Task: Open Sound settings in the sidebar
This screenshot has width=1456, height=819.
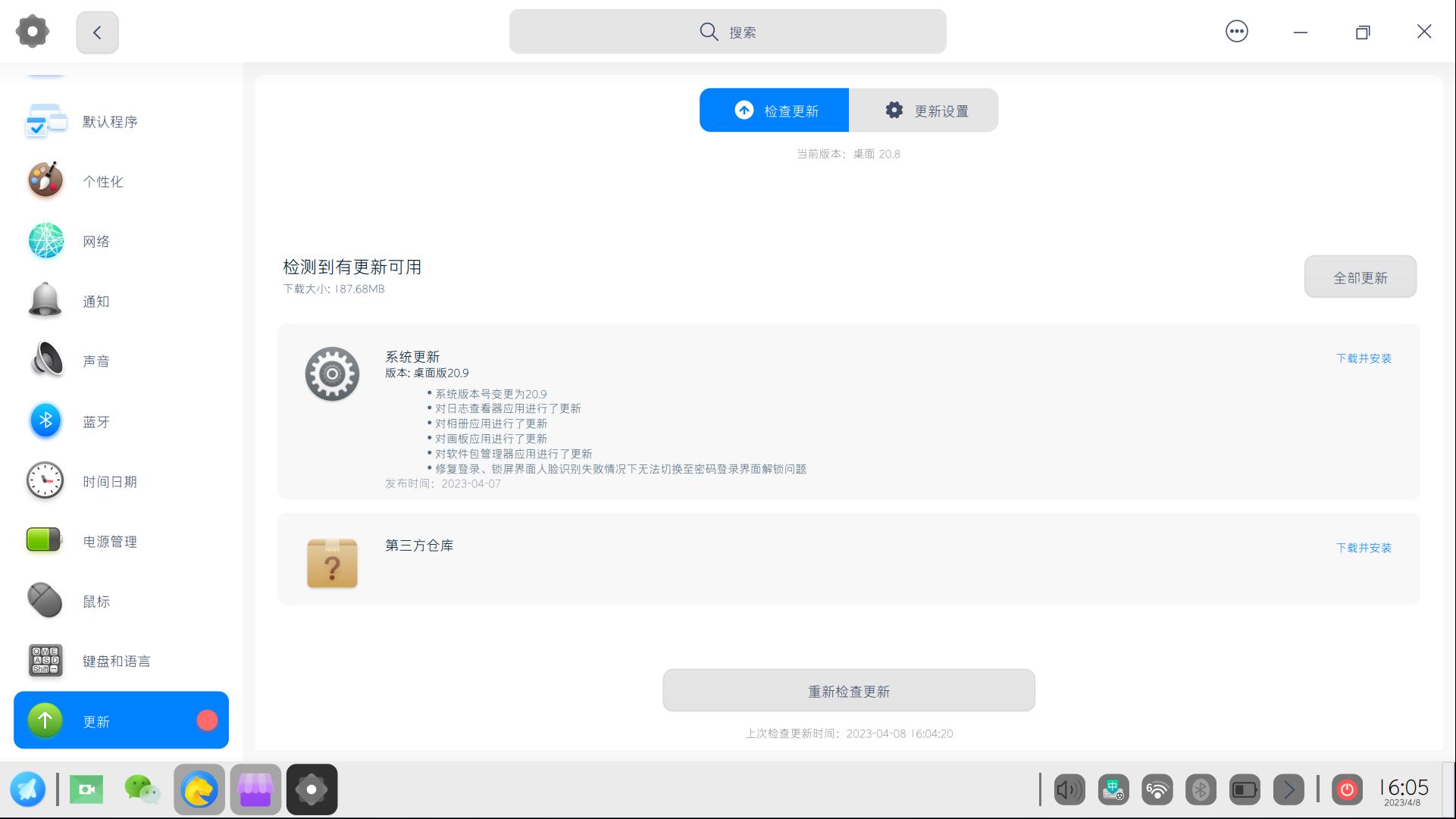Action: [97, 361]
